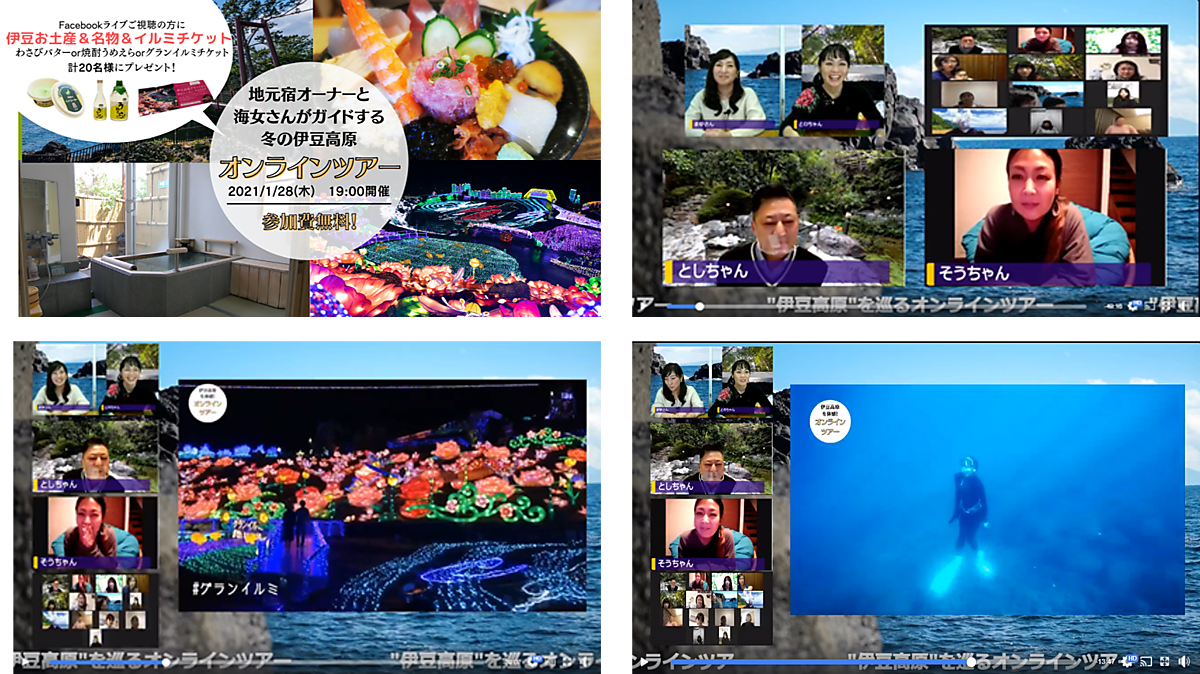Mute the volume in the diver video
1200x674 pixels.
pyautogui.click(x=1183, y=661)
